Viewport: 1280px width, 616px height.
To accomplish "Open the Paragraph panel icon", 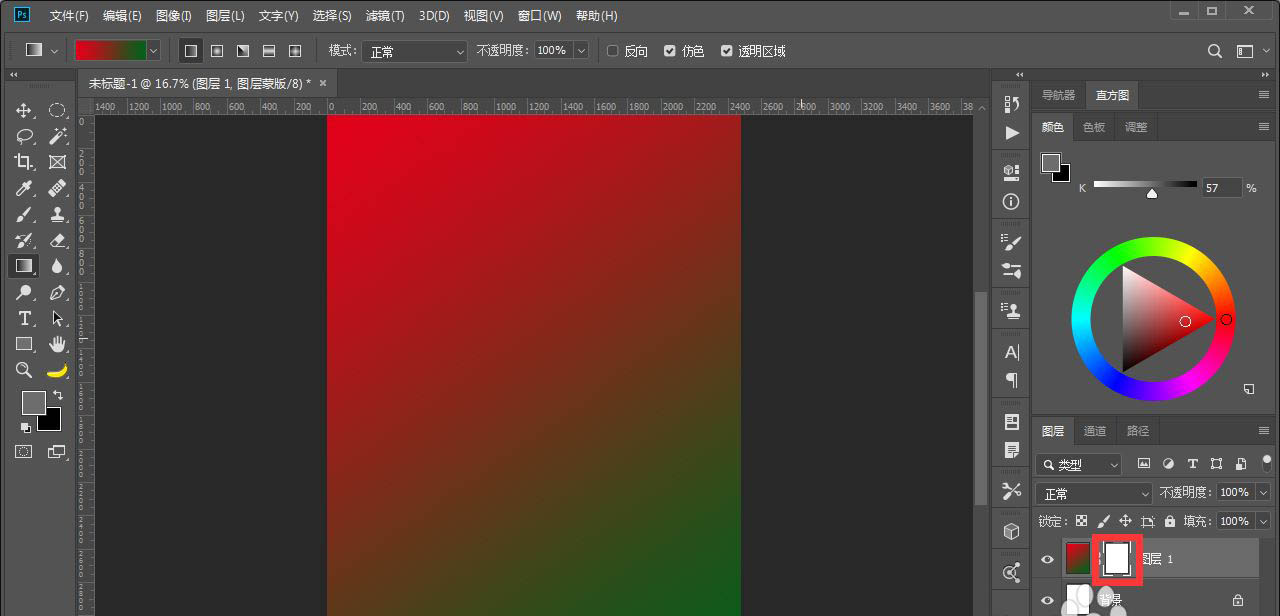I will 1011,380.
